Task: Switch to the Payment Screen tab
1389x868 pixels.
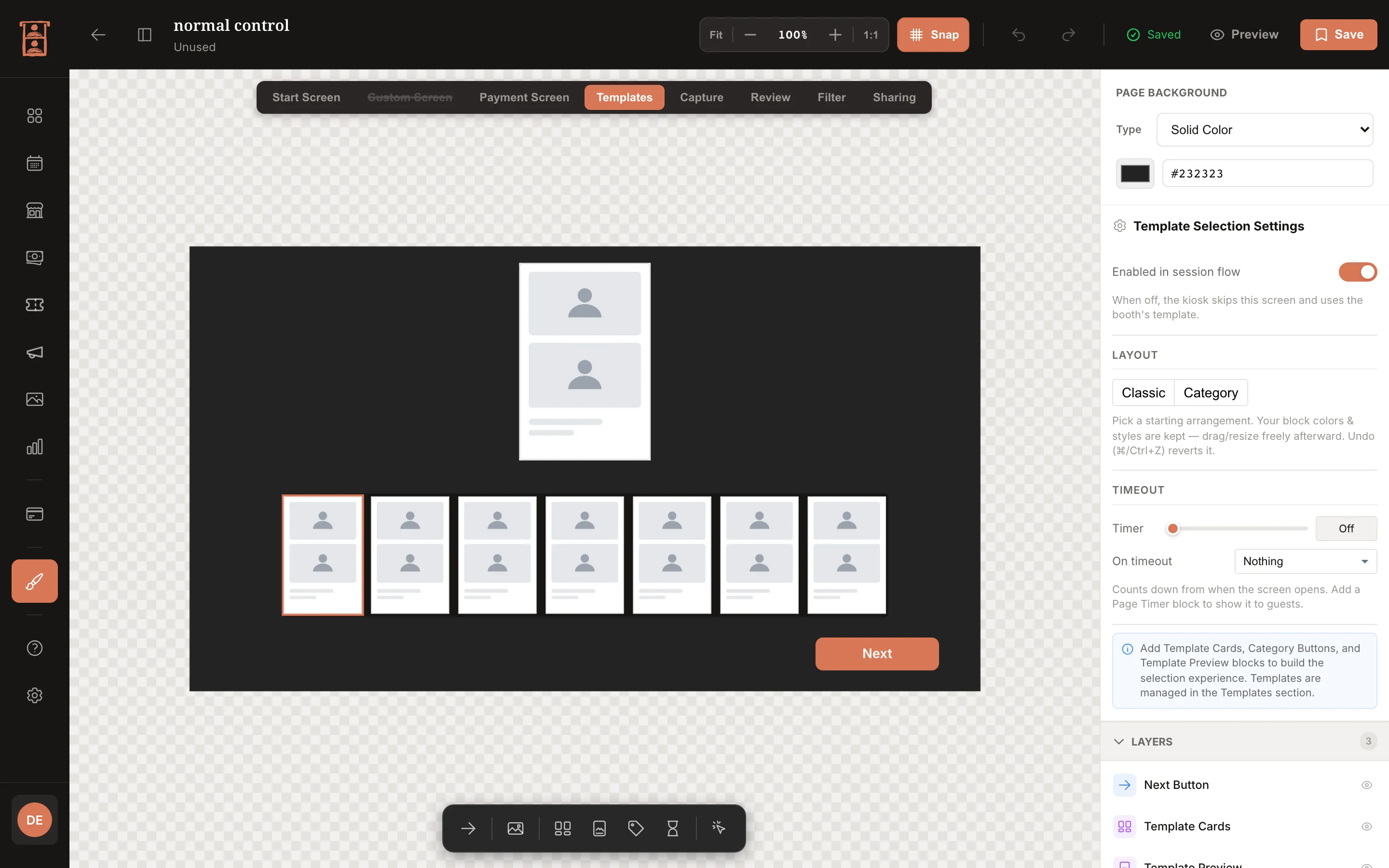Action: (x=524, y=97)
